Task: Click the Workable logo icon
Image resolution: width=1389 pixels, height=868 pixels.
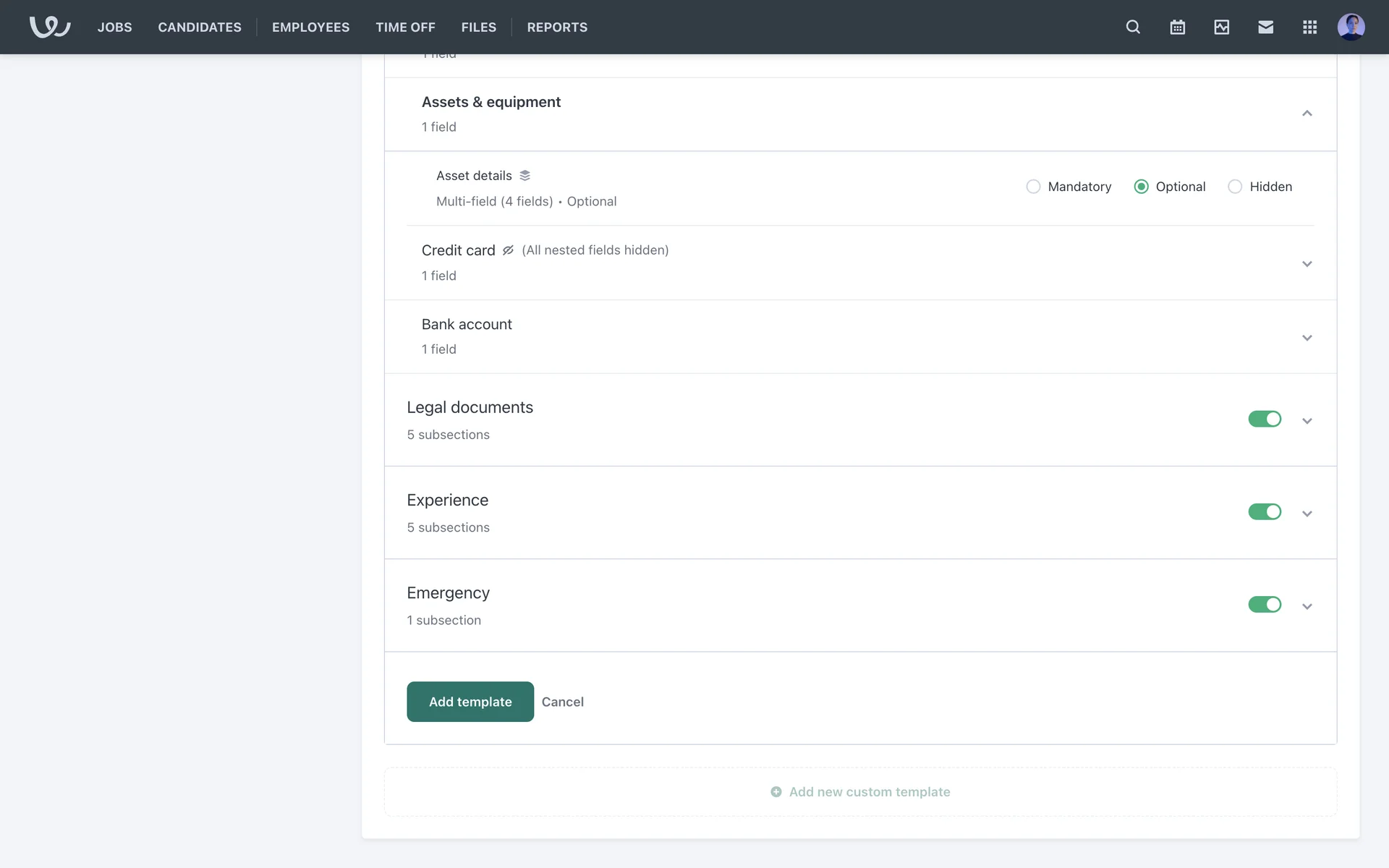Action: [x=49, y=27]
